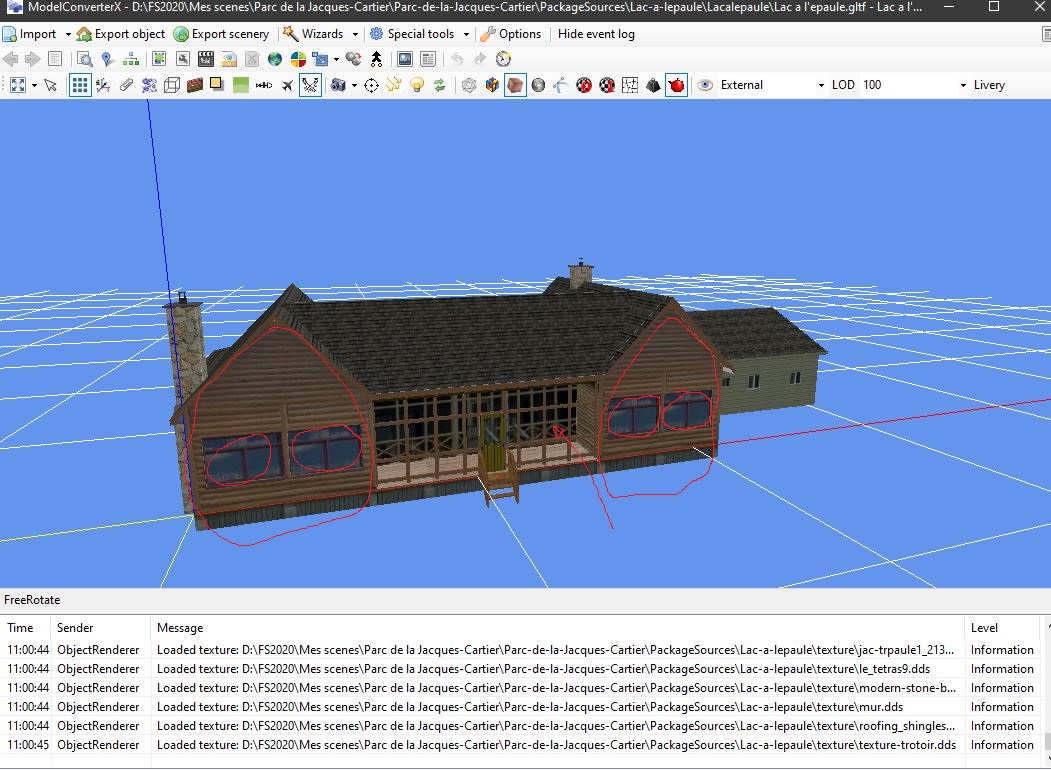Open the document page icon
The width and height of the screenshot is (1051, 770).
(56, 59)
